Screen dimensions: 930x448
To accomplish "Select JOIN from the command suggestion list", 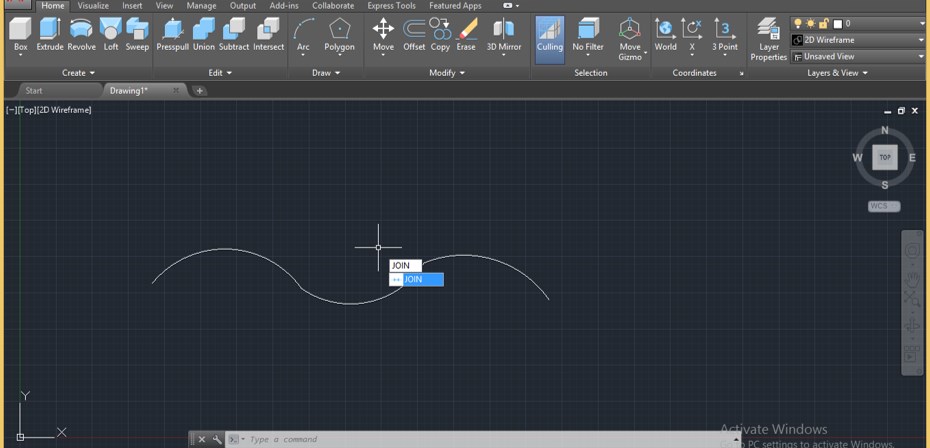I will [416, 280].
